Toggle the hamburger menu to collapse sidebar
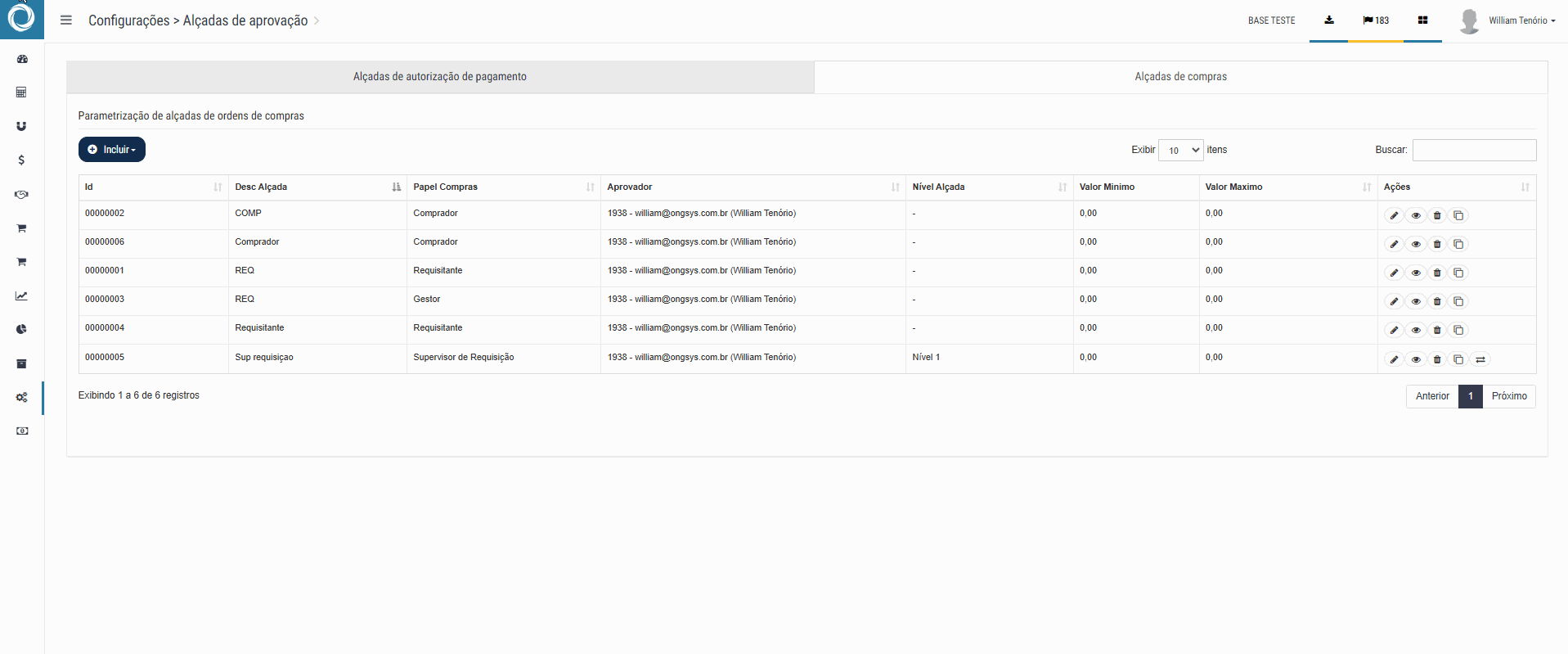 [66, 20]
